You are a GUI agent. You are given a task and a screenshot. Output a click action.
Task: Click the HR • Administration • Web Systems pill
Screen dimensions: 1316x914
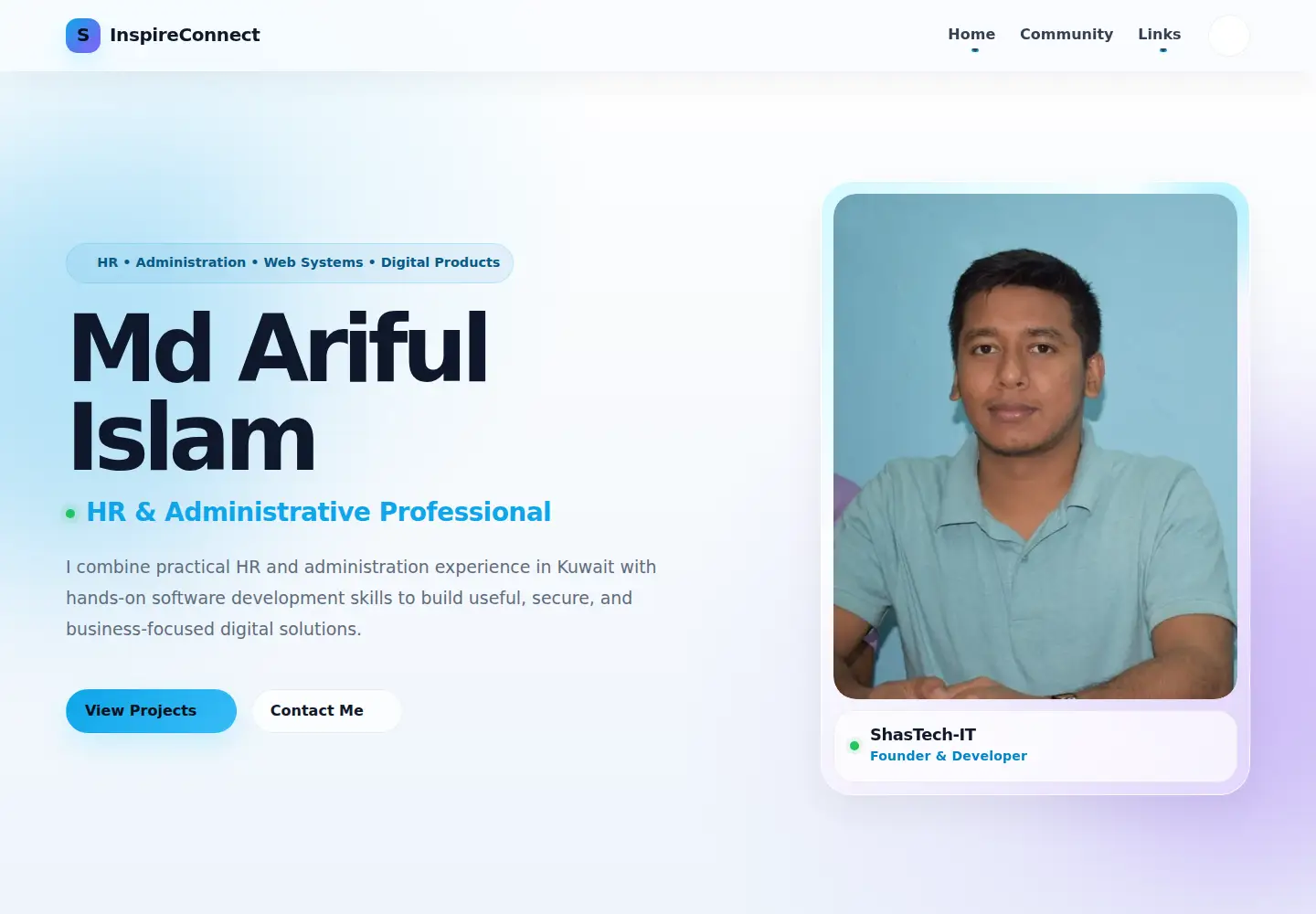pyautogui.click(x=290, y=263)
